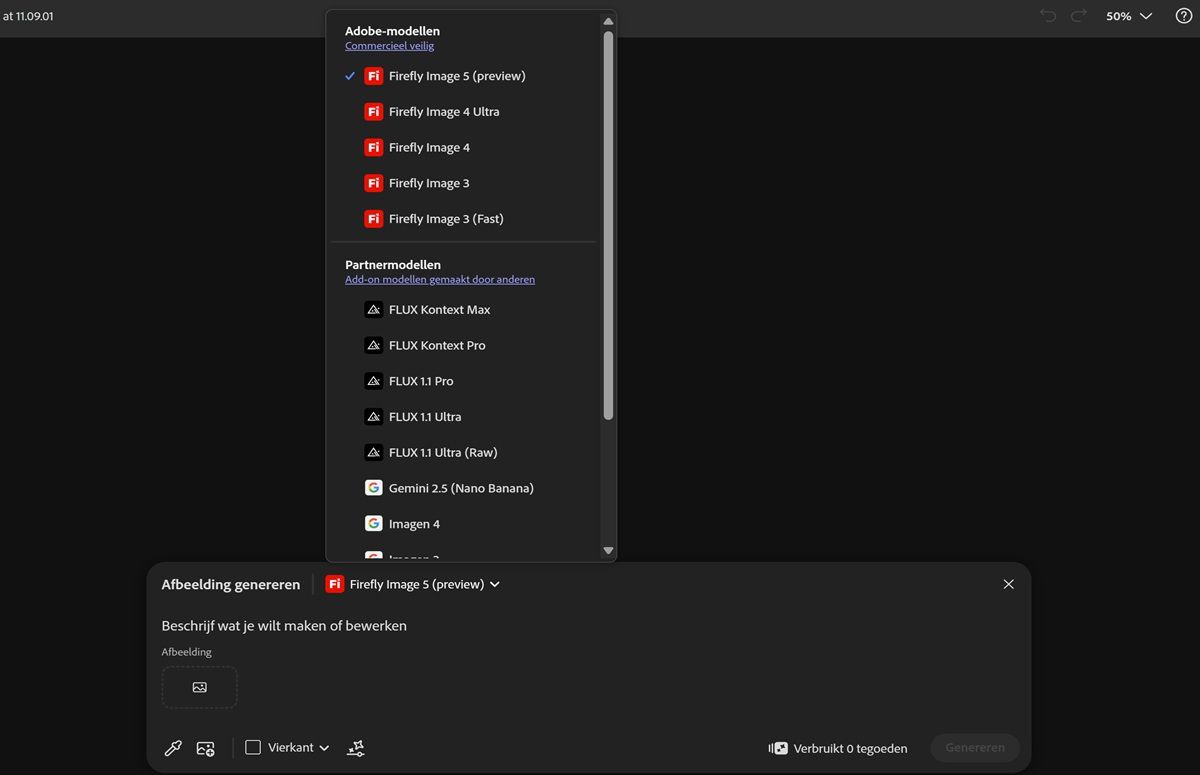Open the Commercieel veilig link
The height and width of the screenshot is (775, 1200).
(389, 46)
